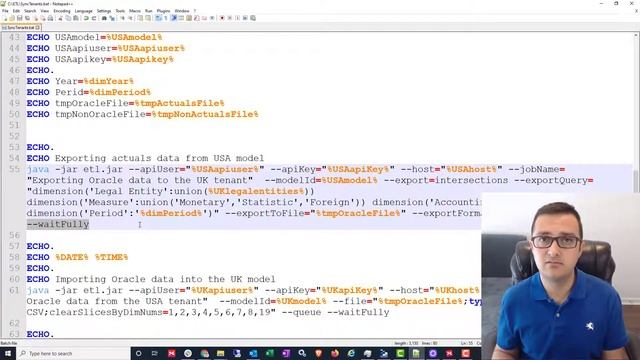Screen dimensions: 640x360
Task: Open the Language menu
Action: coord(83,11)
